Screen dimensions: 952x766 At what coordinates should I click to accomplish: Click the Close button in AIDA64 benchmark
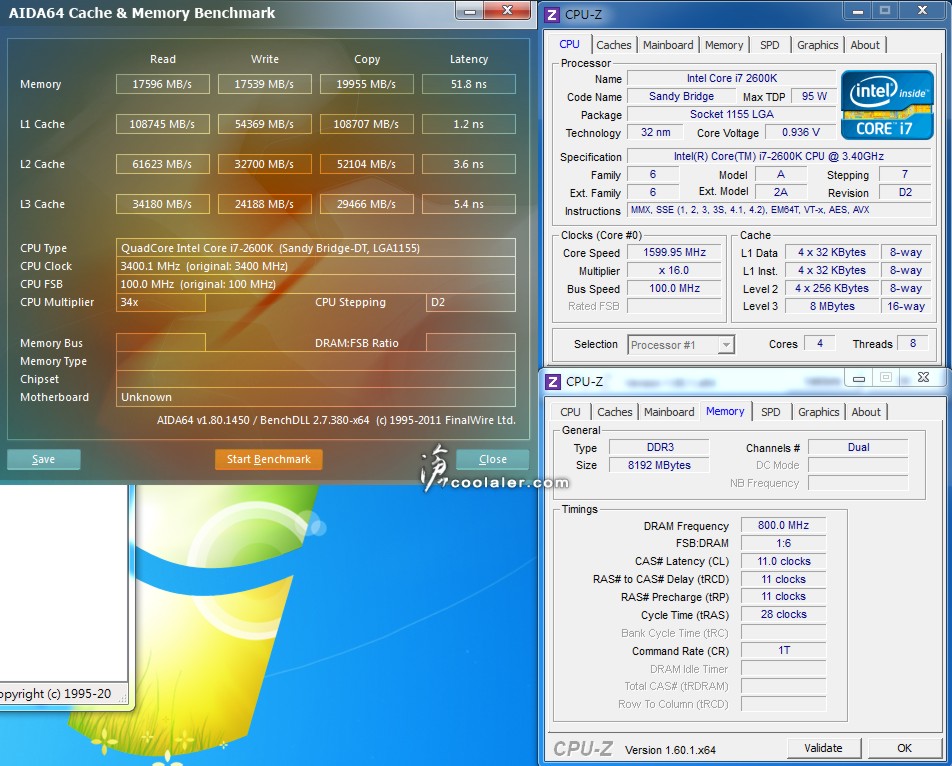(492, 459)
